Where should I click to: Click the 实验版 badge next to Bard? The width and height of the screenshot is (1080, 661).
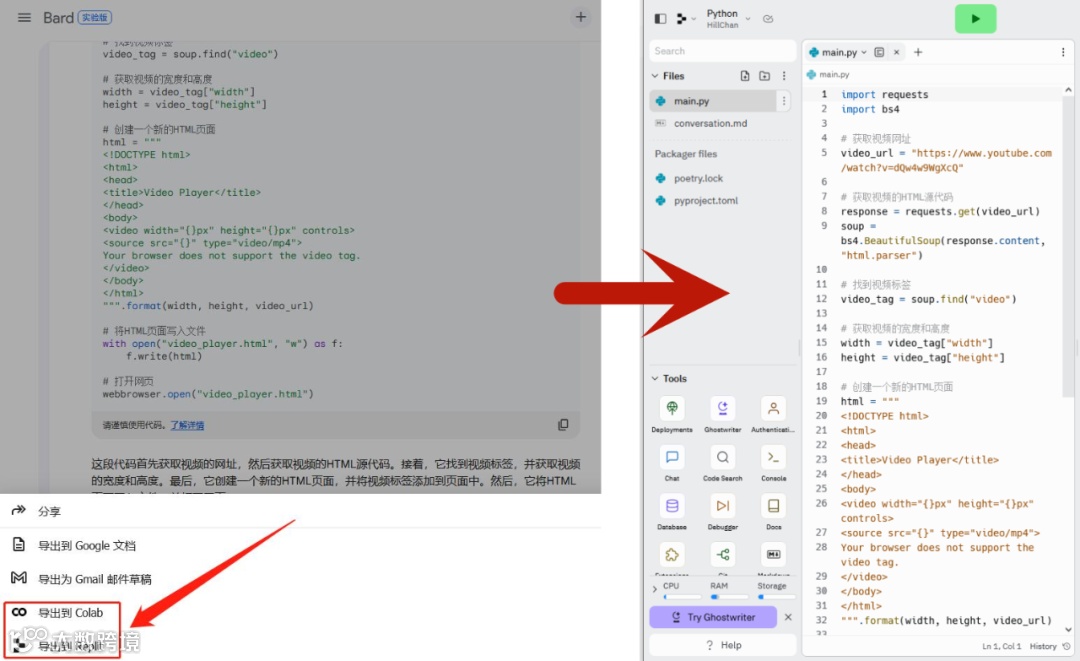[94, 17]
